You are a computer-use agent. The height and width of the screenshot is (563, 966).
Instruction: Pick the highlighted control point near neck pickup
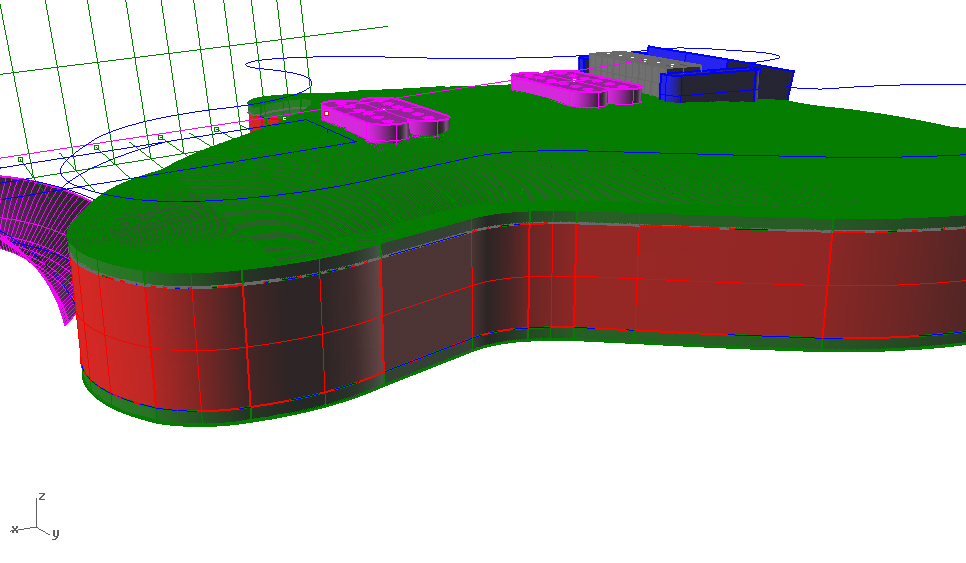[x=327, y=113]
